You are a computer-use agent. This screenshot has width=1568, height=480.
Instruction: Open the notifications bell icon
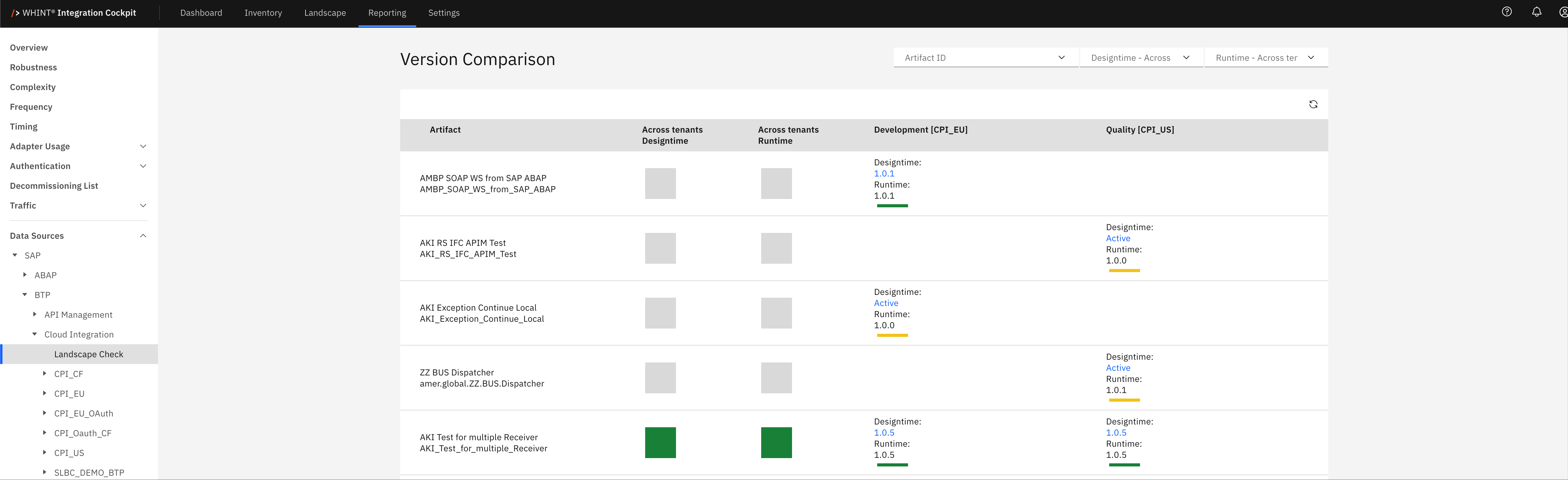[1536, 11]
